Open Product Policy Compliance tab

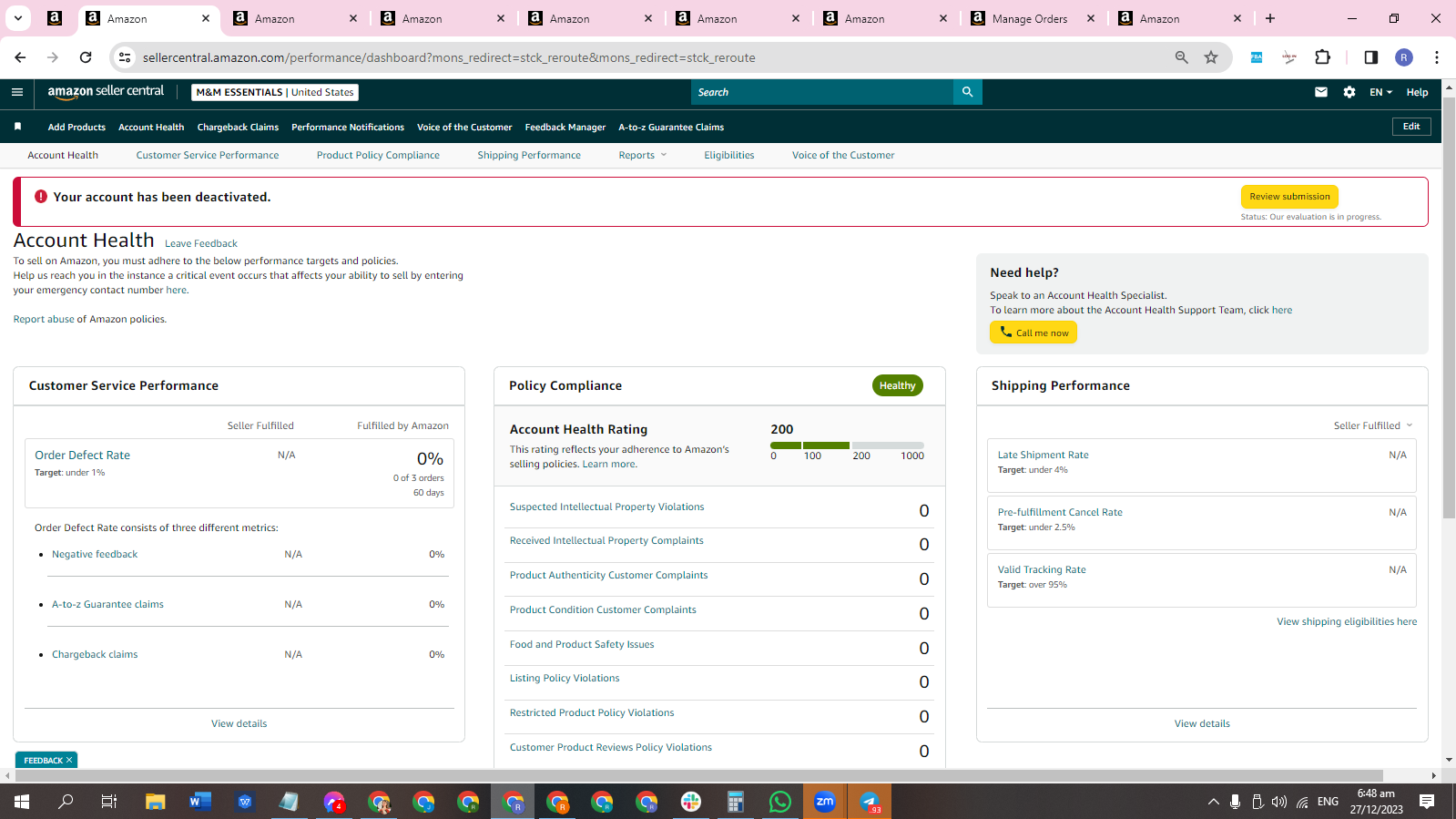378,155
